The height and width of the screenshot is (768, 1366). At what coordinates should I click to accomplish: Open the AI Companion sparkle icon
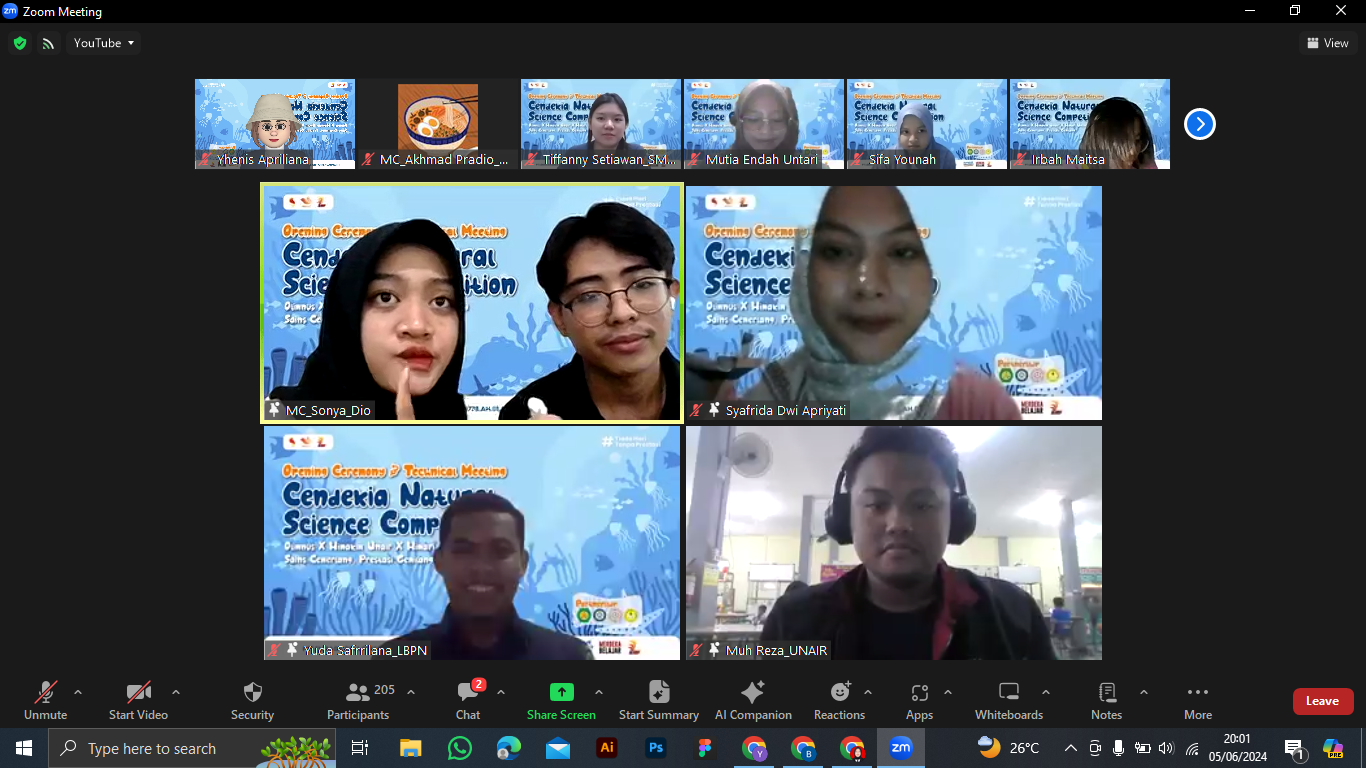(752, 692)
